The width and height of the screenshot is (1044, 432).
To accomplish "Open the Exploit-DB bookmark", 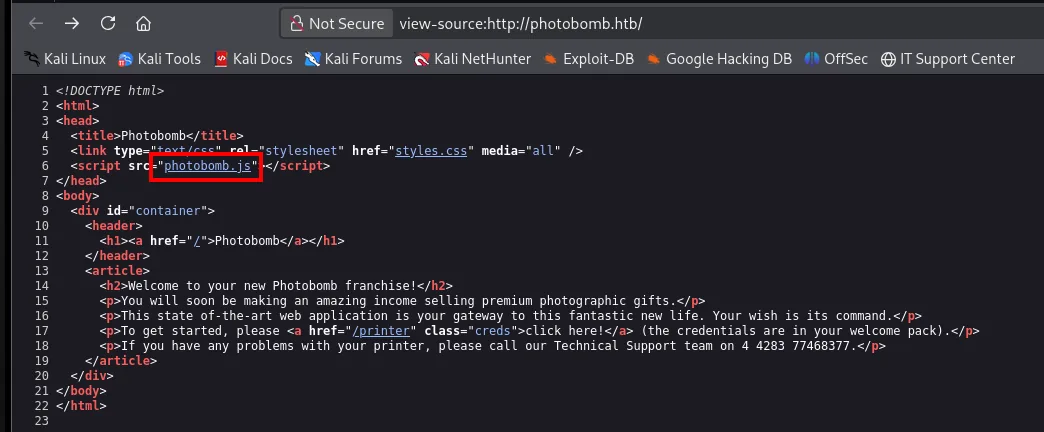I will click(x=589, y=59).
